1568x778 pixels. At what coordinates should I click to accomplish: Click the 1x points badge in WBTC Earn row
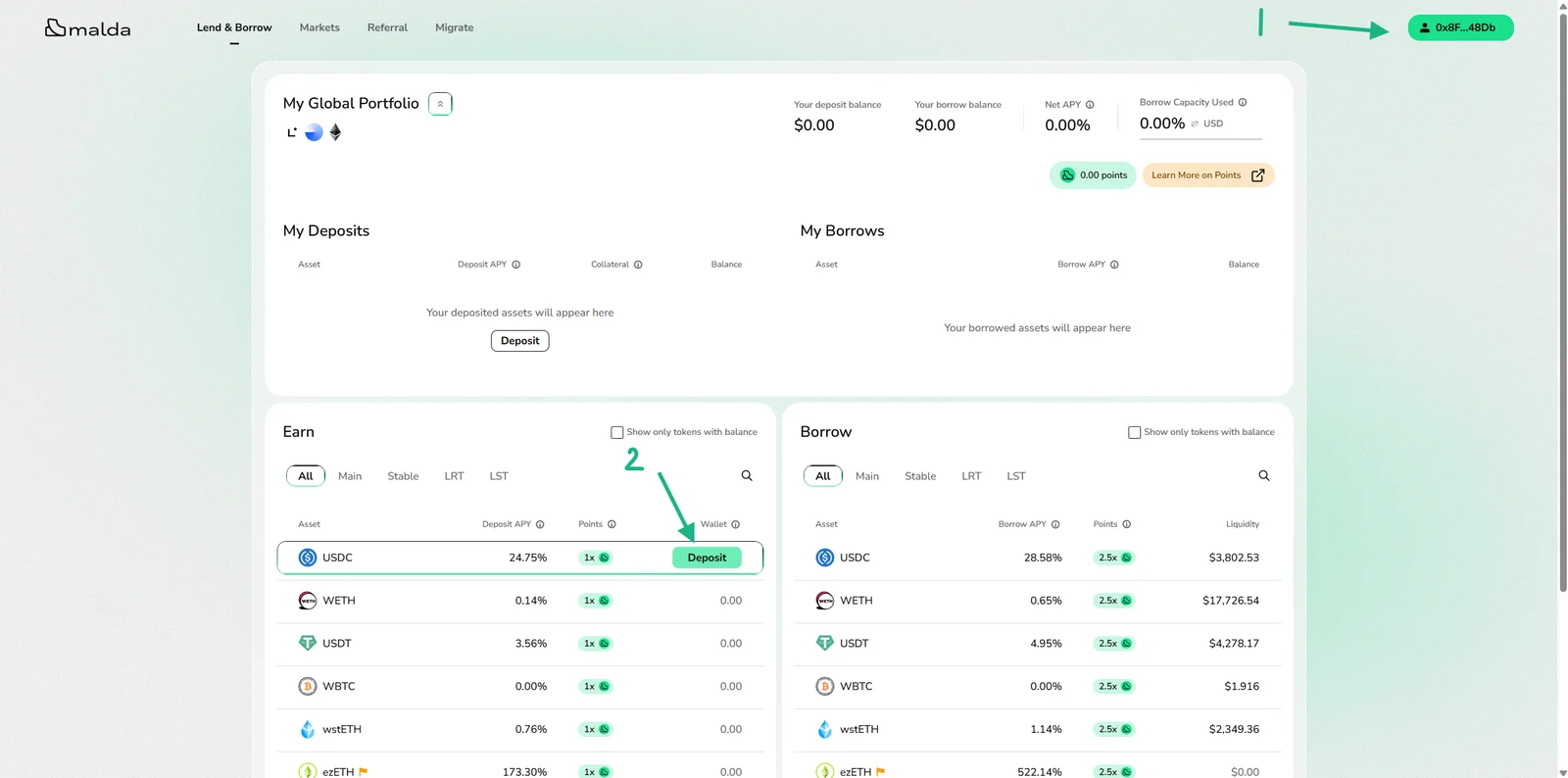coord(596,686)
